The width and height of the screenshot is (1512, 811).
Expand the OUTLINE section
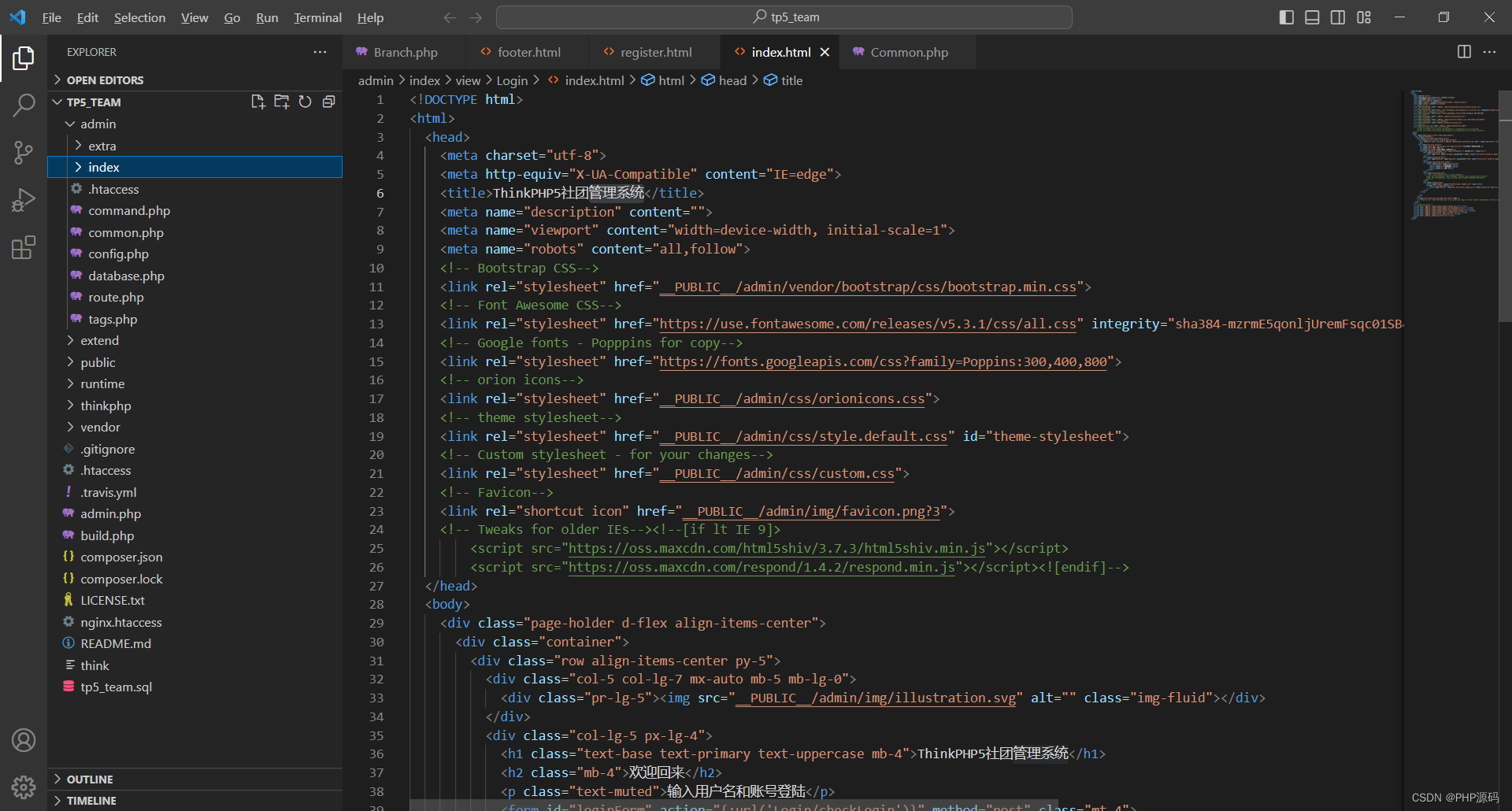[x=195, y=779]
